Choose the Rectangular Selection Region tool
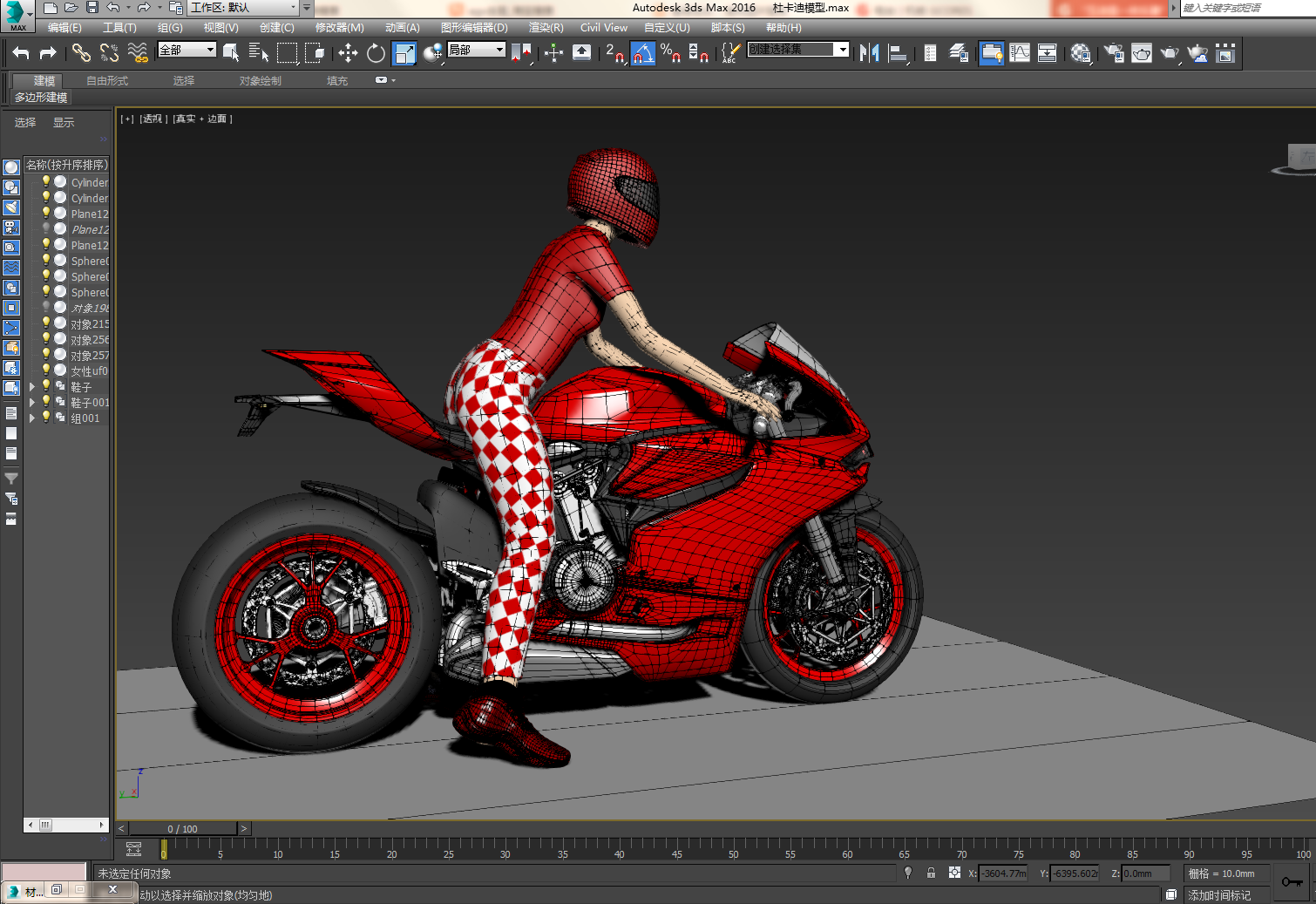1316x904 pixels. point(287,53)
